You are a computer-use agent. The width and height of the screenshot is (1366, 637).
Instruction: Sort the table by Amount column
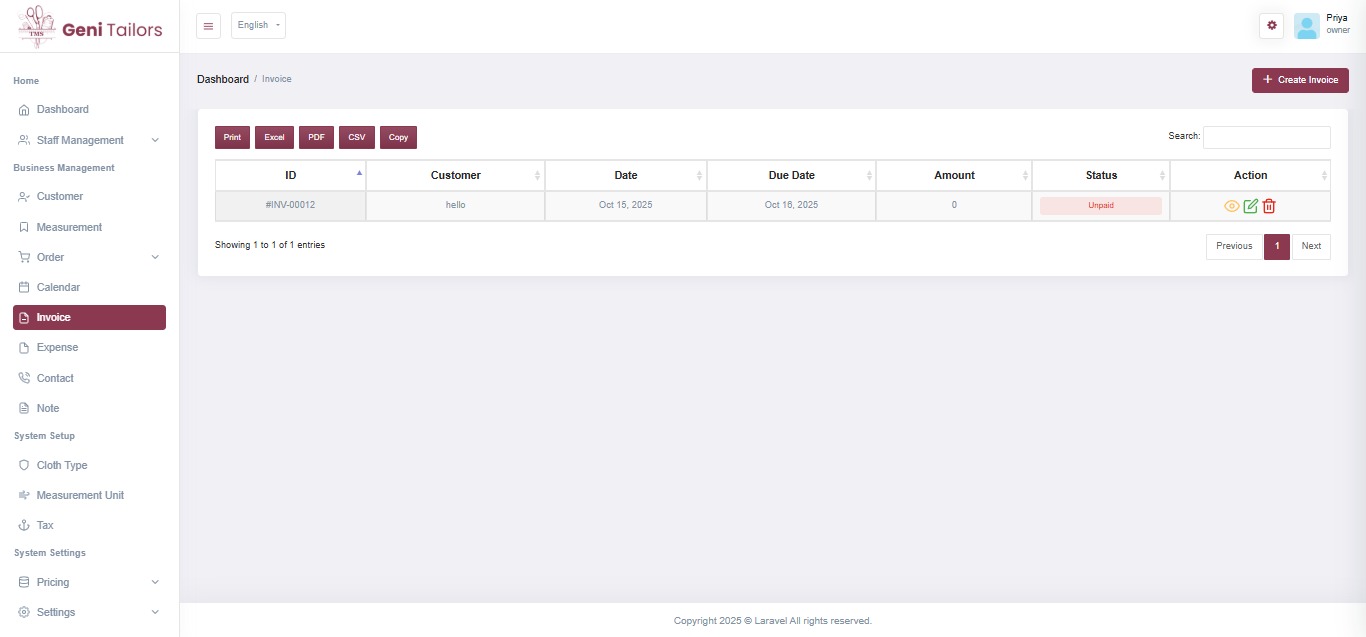click(954, 175)
